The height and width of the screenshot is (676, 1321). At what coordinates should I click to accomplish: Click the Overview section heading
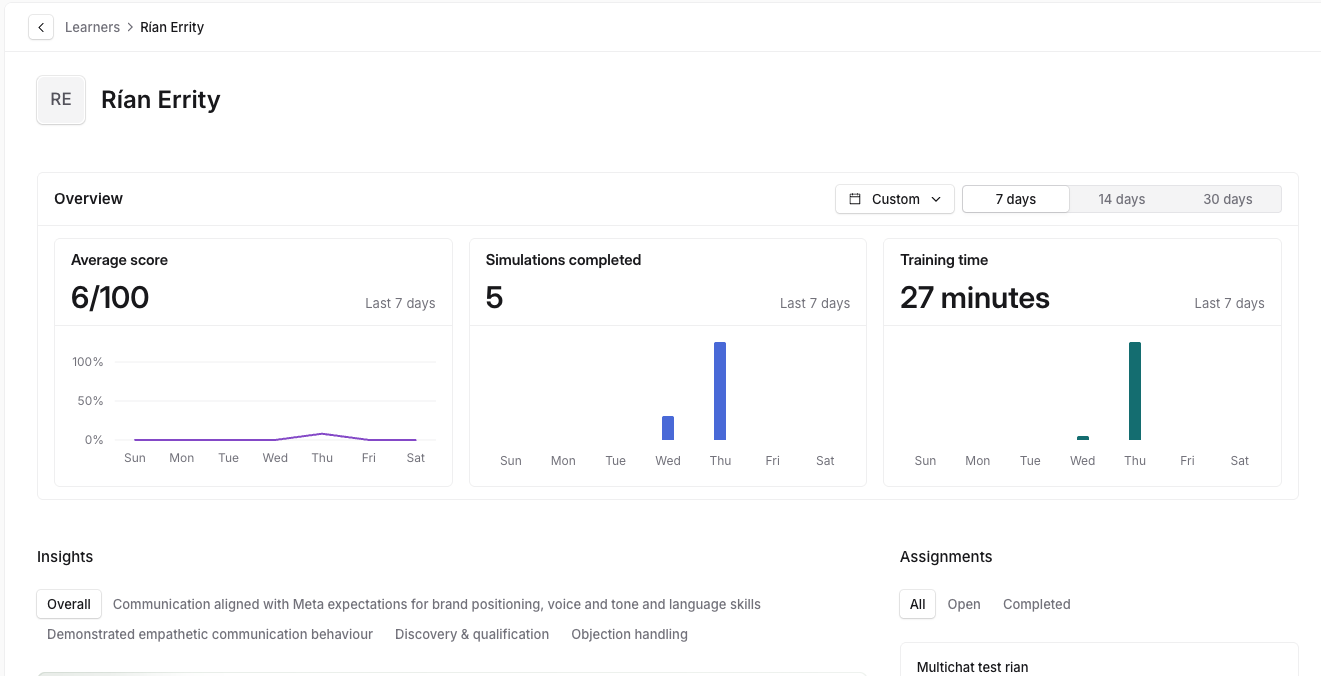tap(89, 198)
